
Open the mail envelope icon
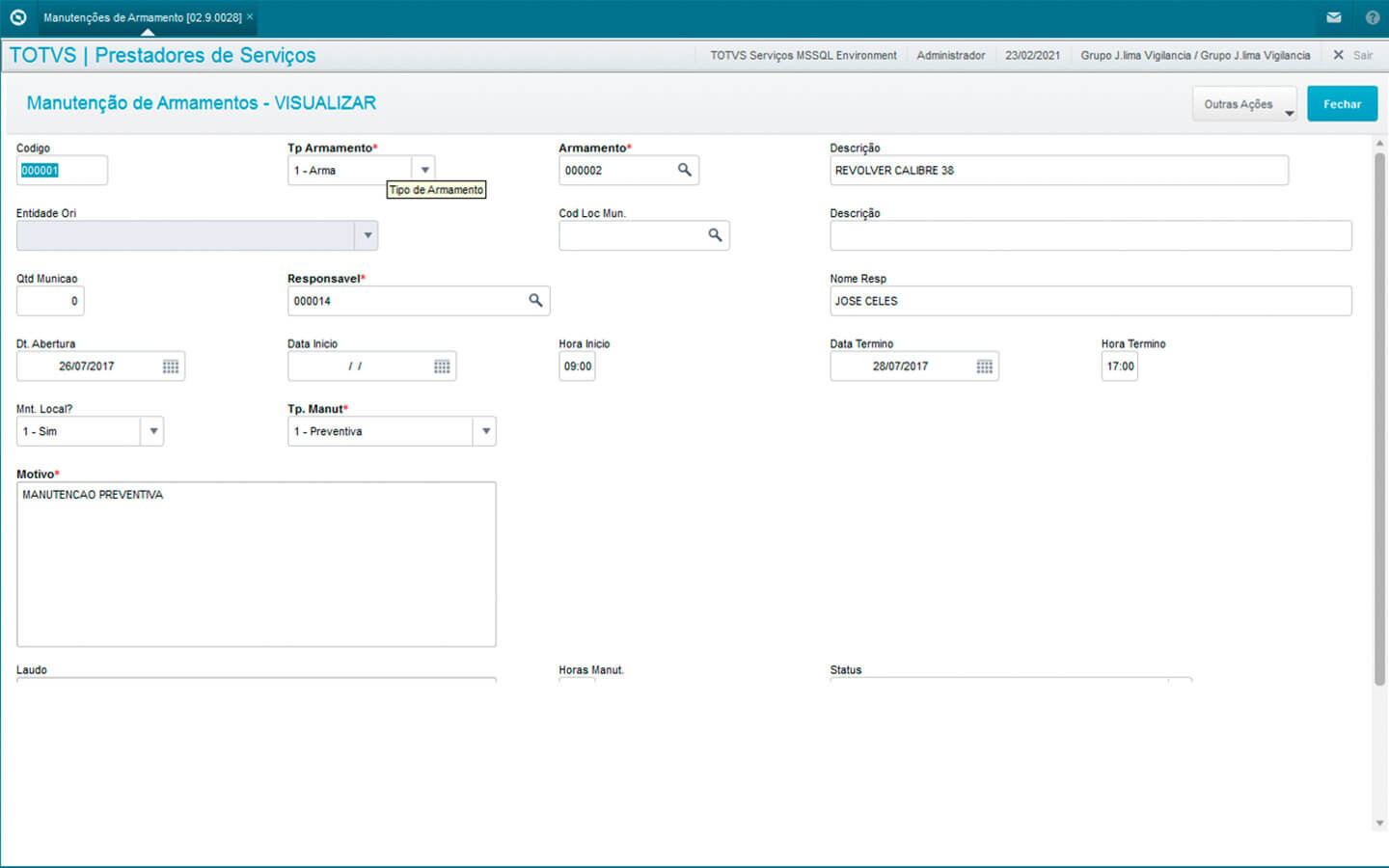pos(1334,17)
